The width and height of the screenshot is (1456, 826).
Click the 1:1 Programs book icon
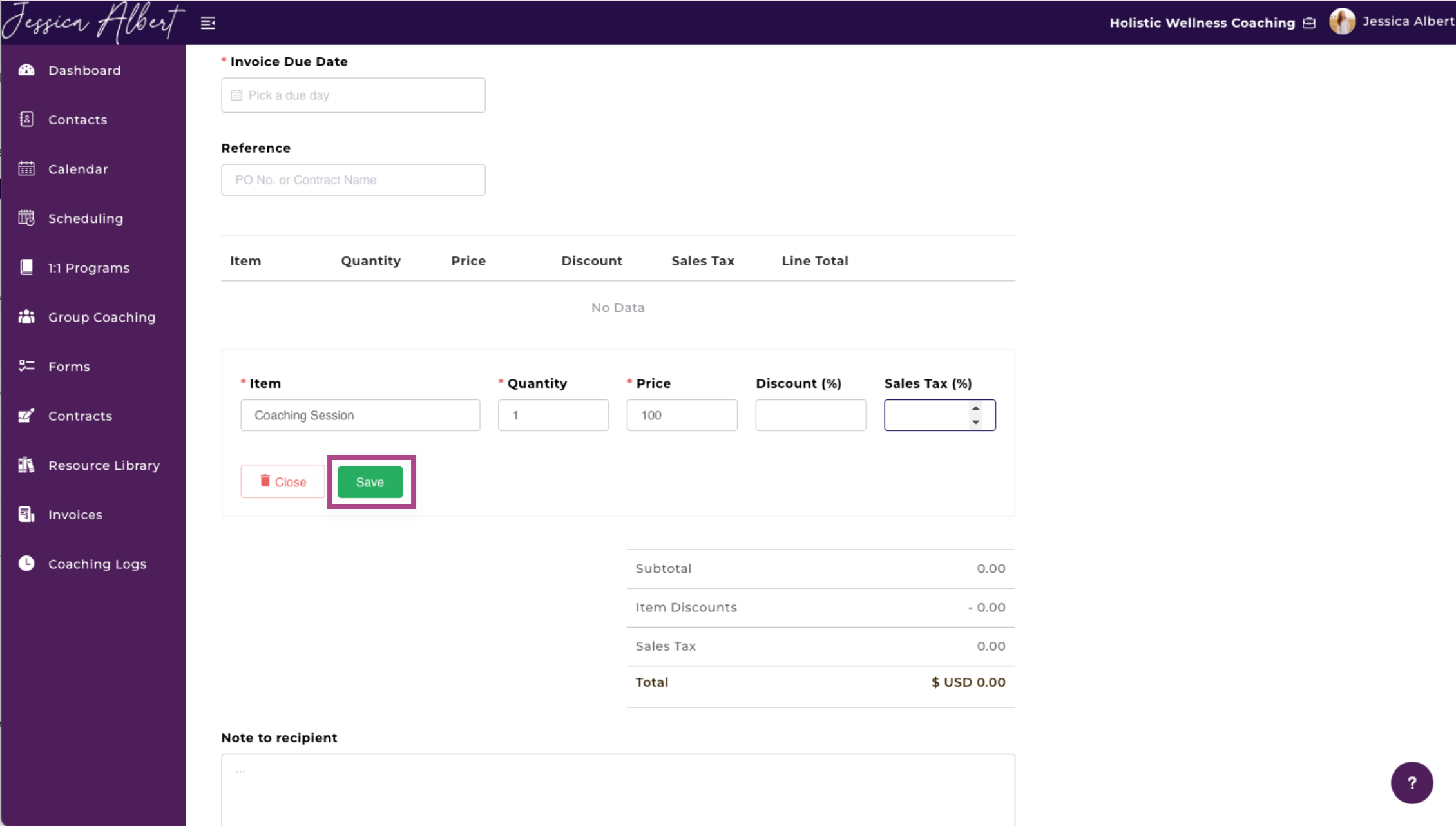tap(26, 267)
